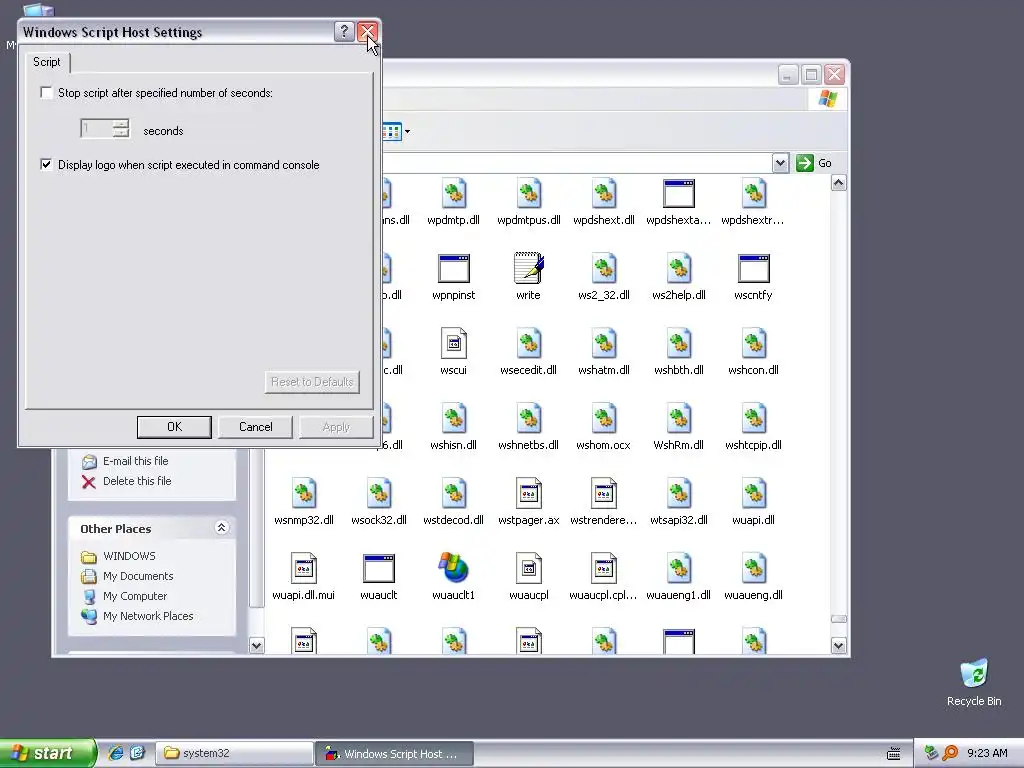This screenshot has height=768, width=1024.
Task: Switch to Windows Script Host taskbar button
Action: [394, 754]
